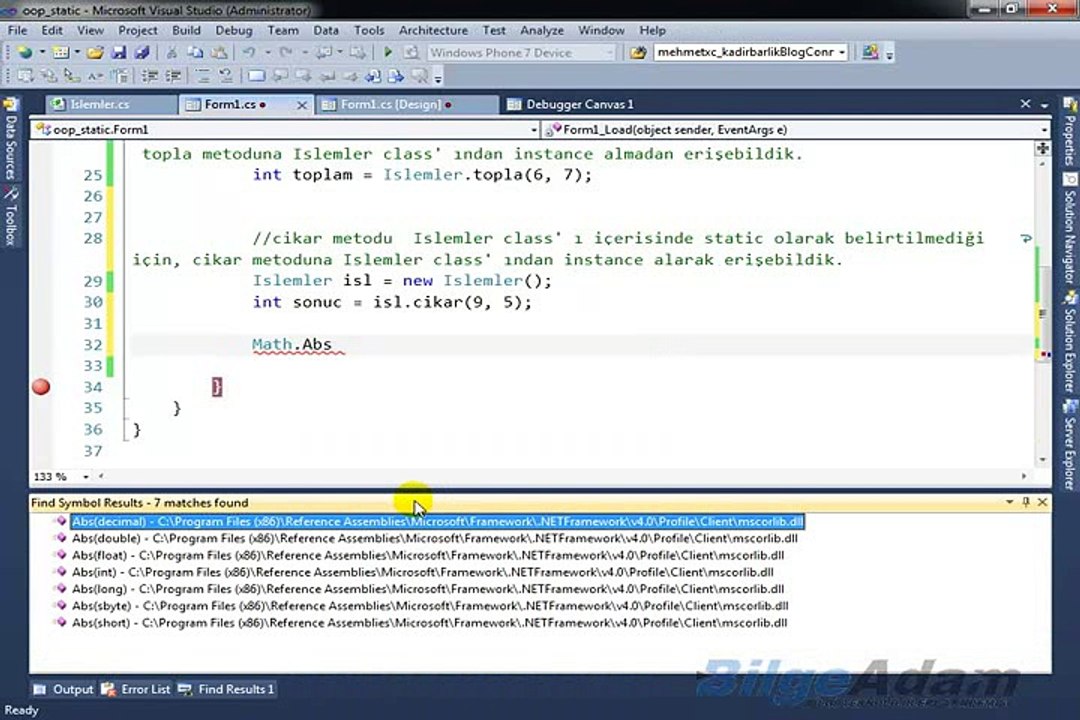
Task: Open the second toolbar options overflow arrow
Action: coord(438,77)
